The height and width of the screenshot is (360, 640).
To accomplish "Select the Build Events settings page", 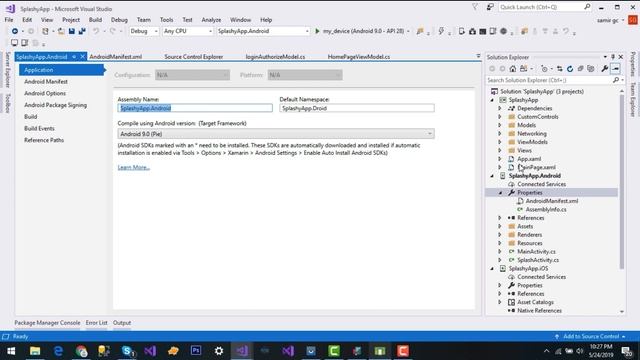I will click(x=39, y=129).
